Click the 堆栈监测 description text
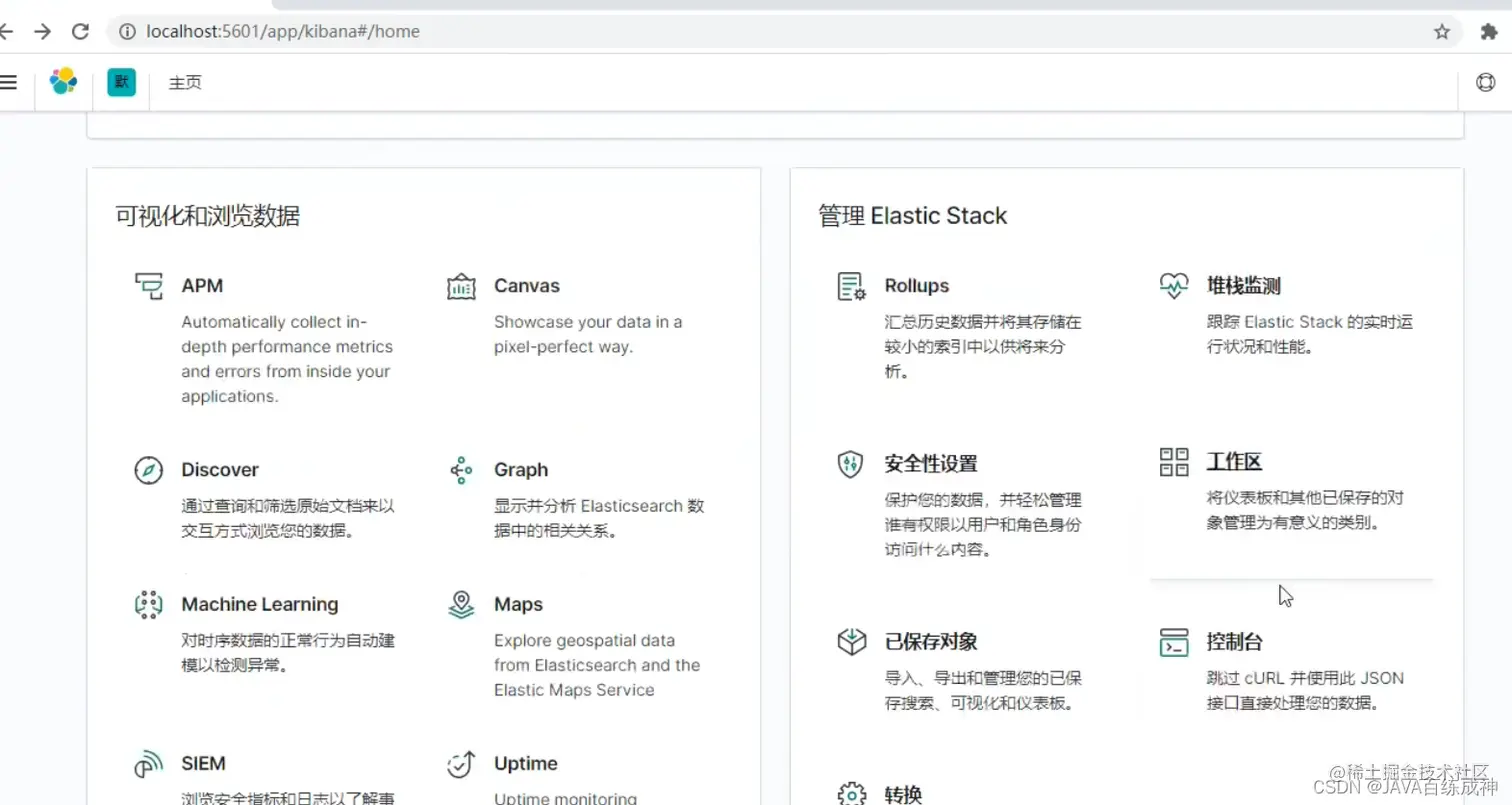Screen dimensions: 1512x805 coord(1309,334)
